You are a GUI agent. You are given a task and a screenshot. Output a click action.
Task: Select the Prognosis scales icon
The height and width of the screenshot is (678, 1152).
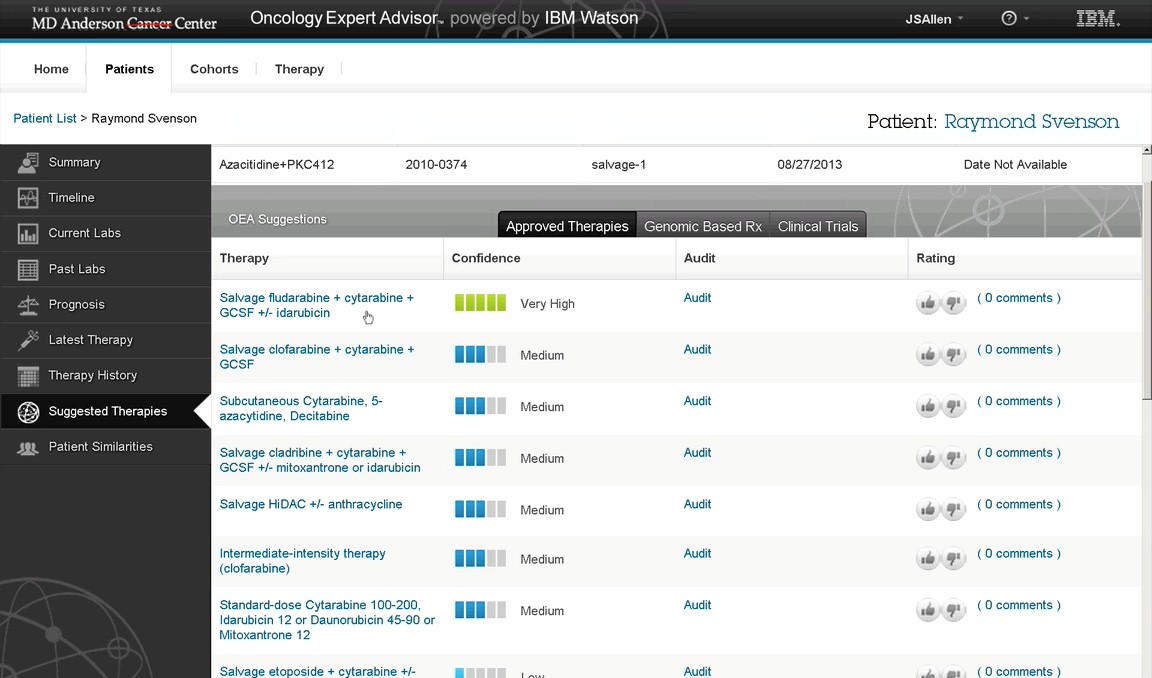tap(28, 305)
